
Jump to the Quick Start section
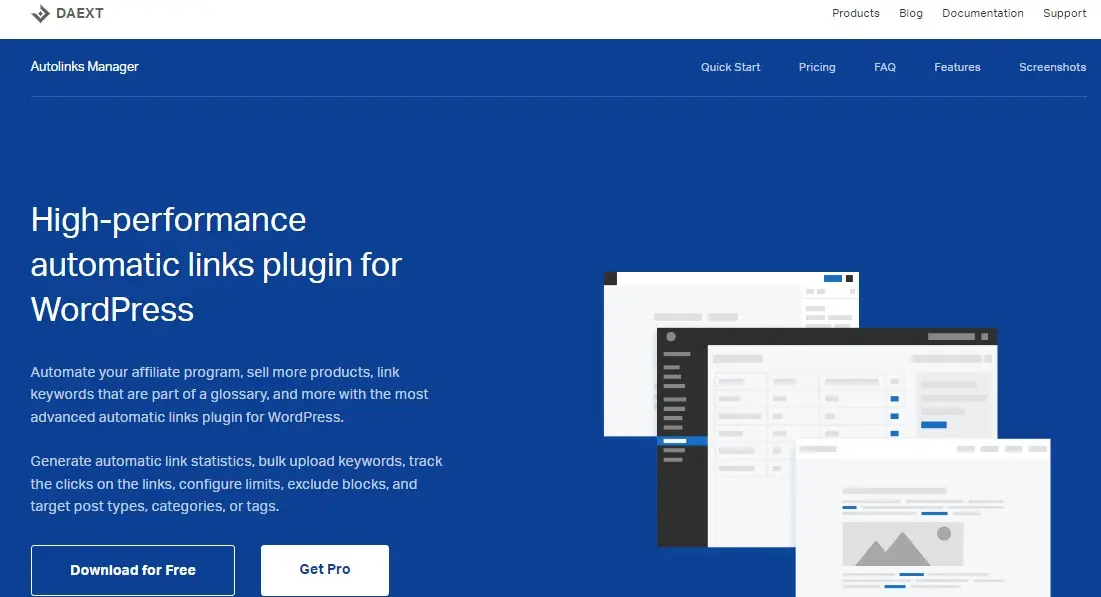[730, 67]
